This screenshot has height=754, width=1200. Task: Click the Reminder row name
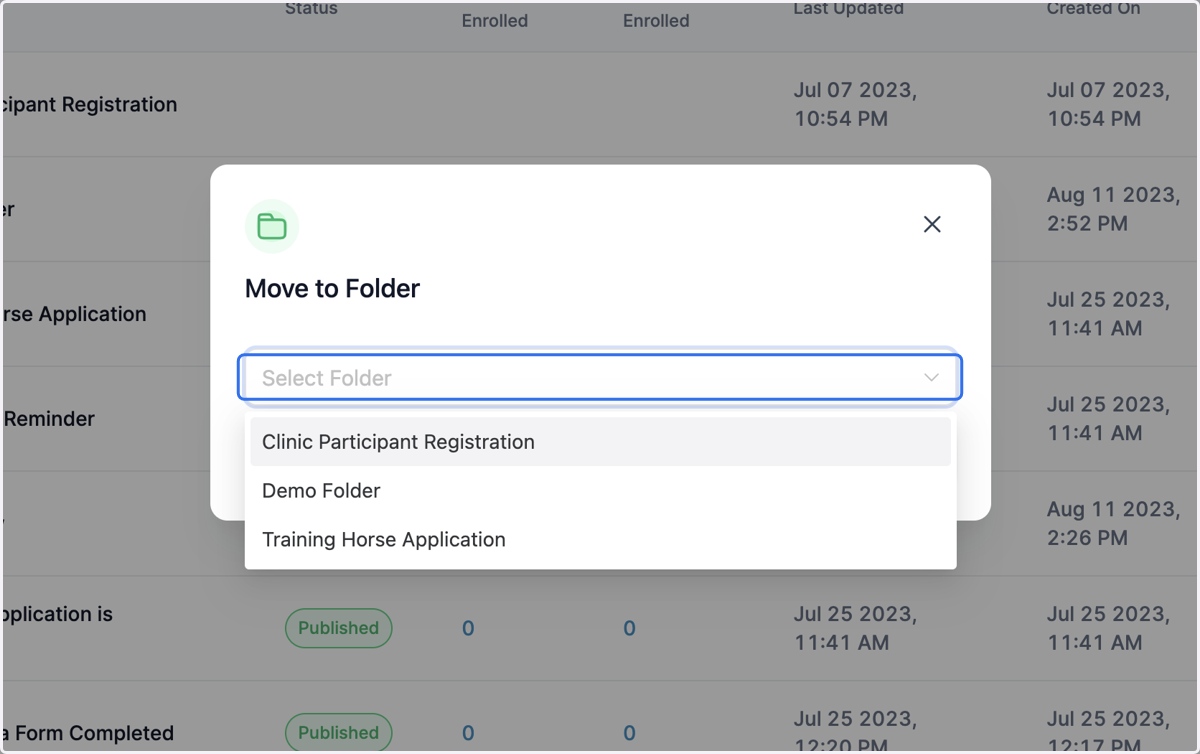(49, 419)
